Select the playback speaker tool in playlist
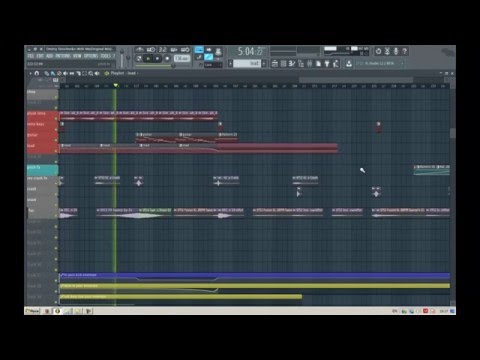This screenshot has width=480, height=360. tap(97, 73)
